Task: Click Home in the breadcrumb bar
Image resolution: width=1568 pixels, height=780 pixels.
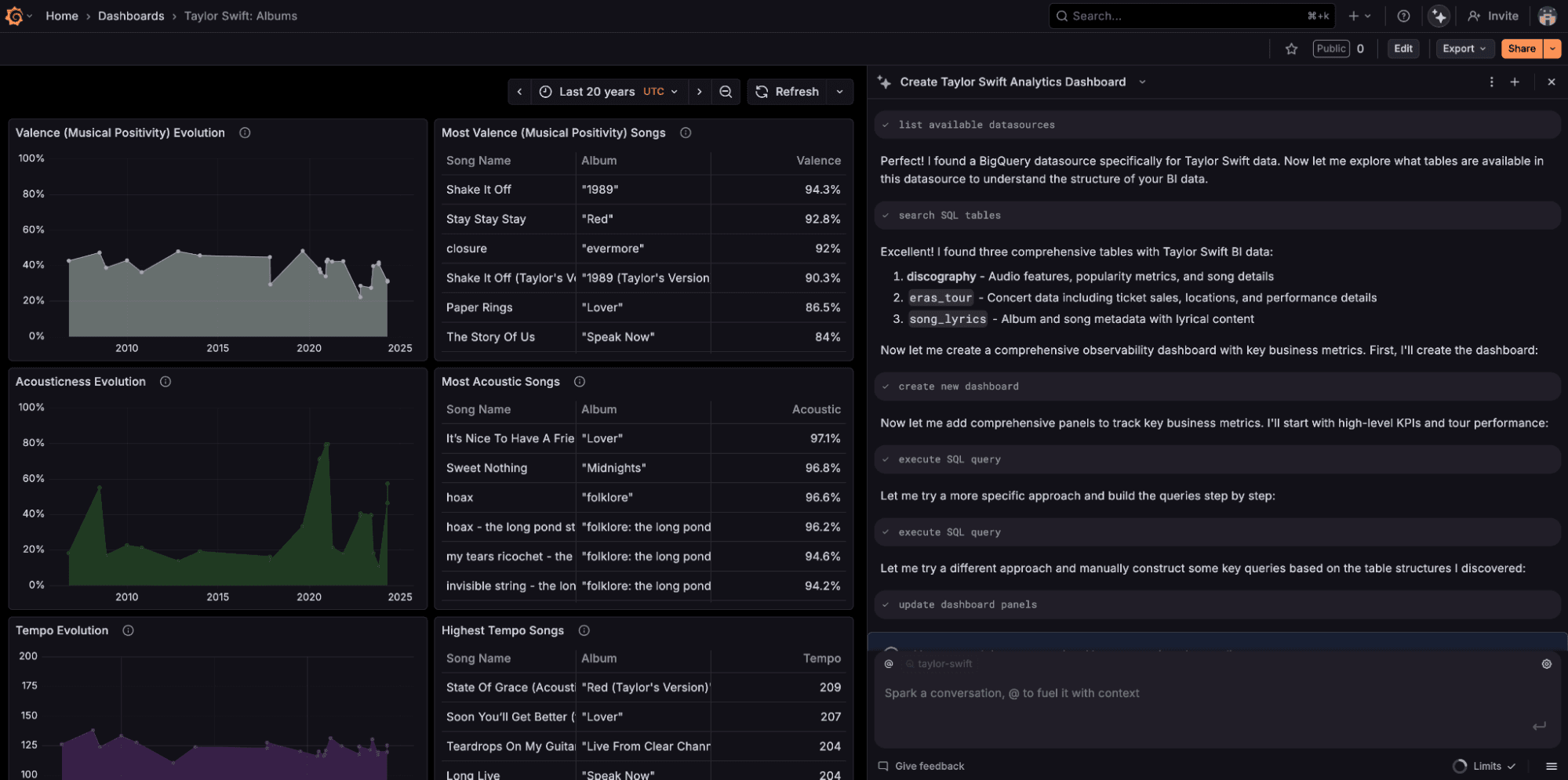Action: 61,16
